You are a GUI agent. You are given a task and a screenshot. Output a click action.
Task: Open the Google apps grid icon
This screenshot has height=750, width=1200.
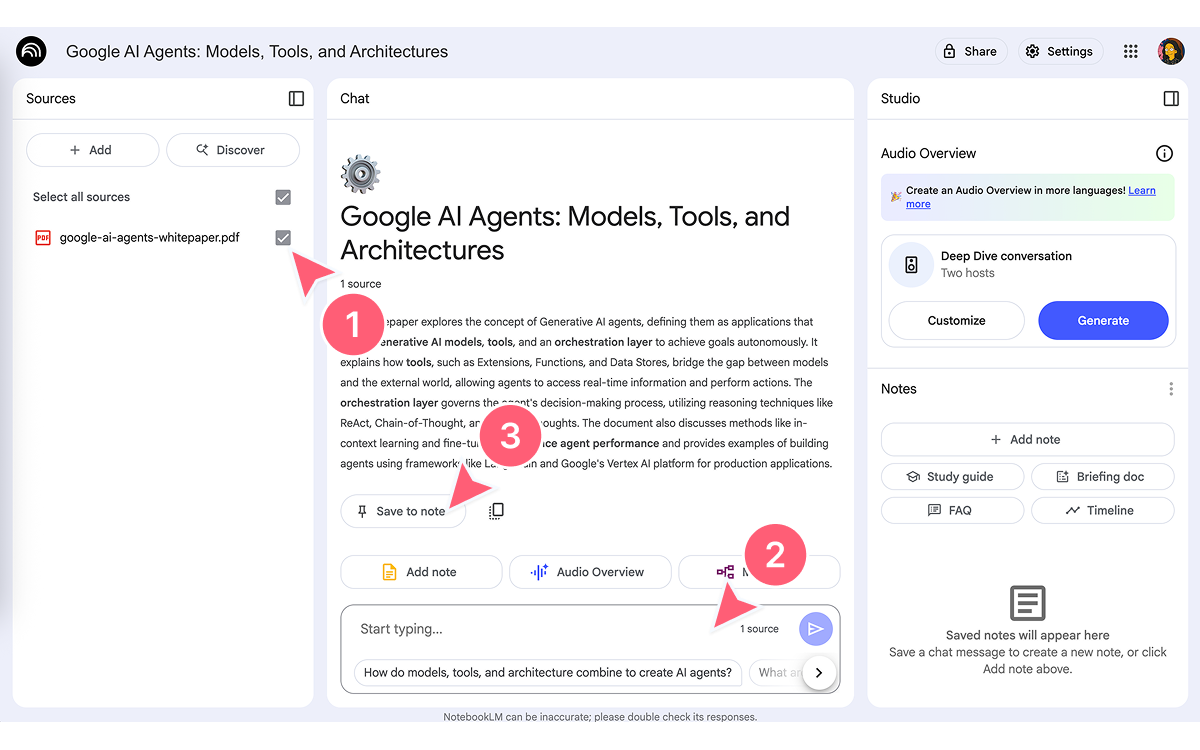[x=1131, y=52]
